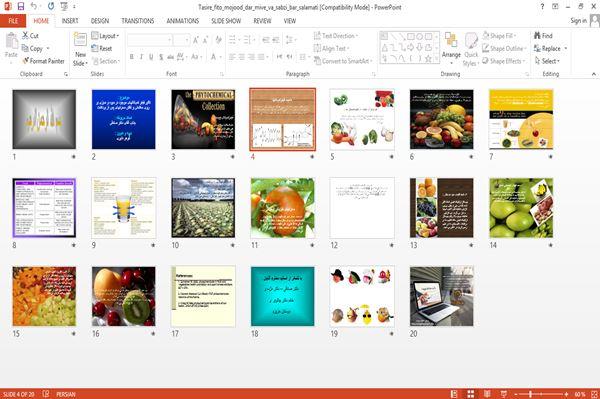Open the Text Direction dropdown
Viewport: 600px width, 399px height.
(x=336, y=36)
